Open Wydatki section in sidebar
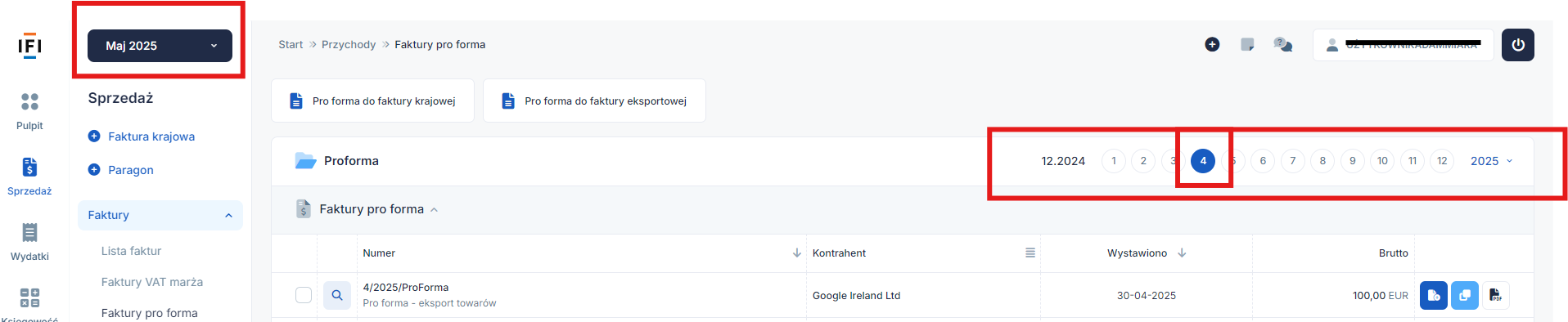The image size is (1568, 322). [x=29, y=242]
